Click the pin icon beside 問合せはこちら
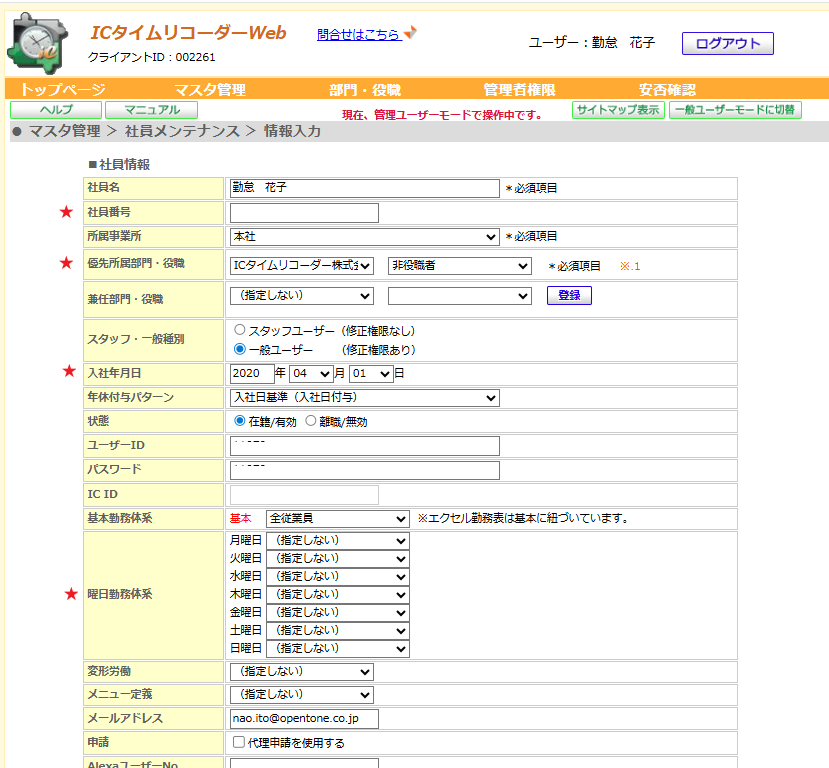The width and height of the screenshot is (829, 768). click(x=410, y=33)
